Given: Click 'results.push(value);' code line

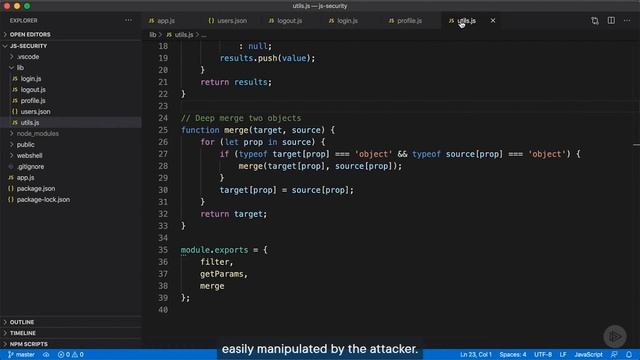Looking at the screenshot, I should coord(267,58).
